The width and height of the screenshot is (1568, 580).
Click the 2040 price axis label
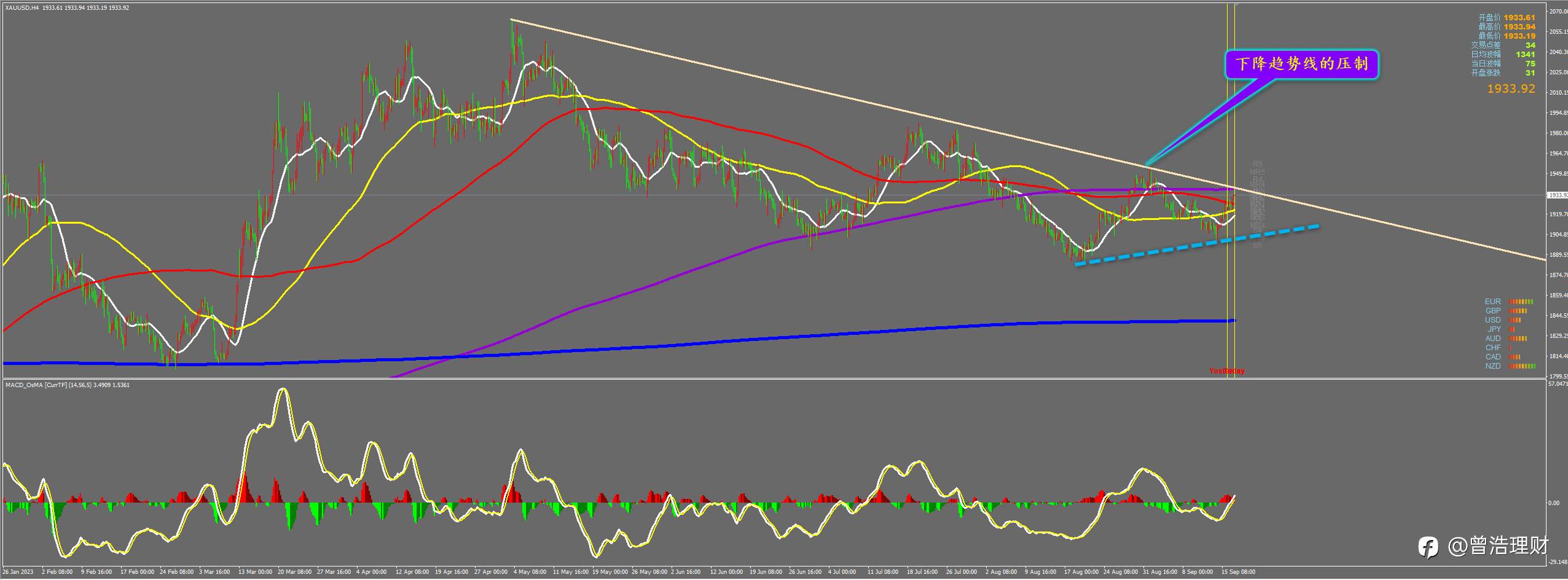click(x=1558, y=52)
